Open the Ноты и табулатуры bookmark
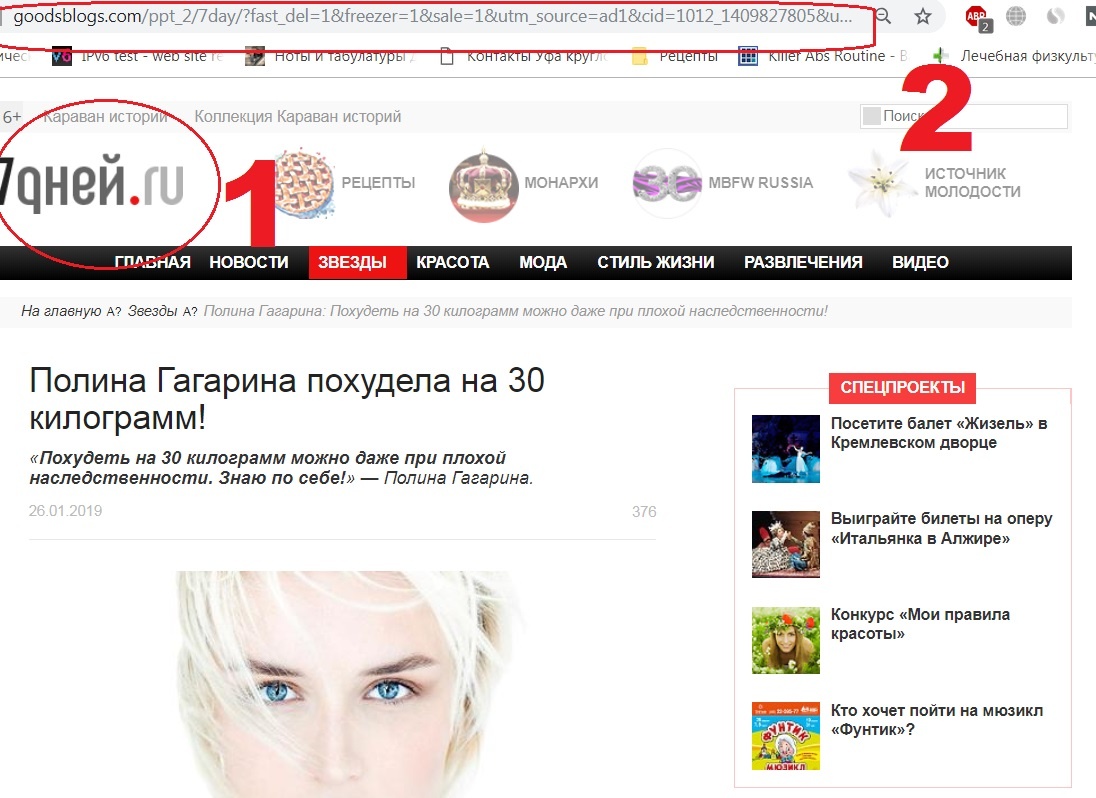Screen dimensions: 1096x798 [x=330, y=56]
